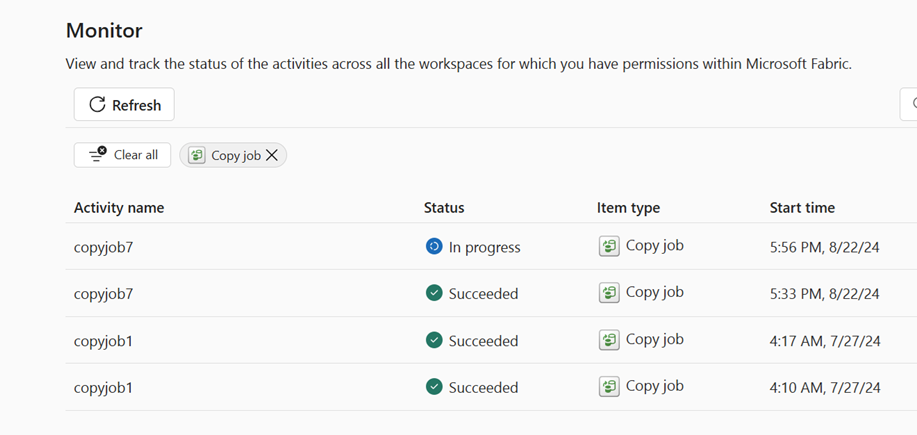The width and height of the screenshot is (917, 435).
Task: Open copyjob7 run that succeeded
Action: (103, 294)
